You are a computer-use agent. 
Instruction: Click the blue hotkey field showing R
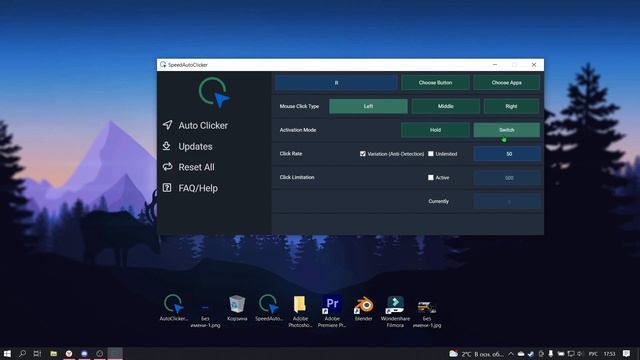tap(336, 82)
